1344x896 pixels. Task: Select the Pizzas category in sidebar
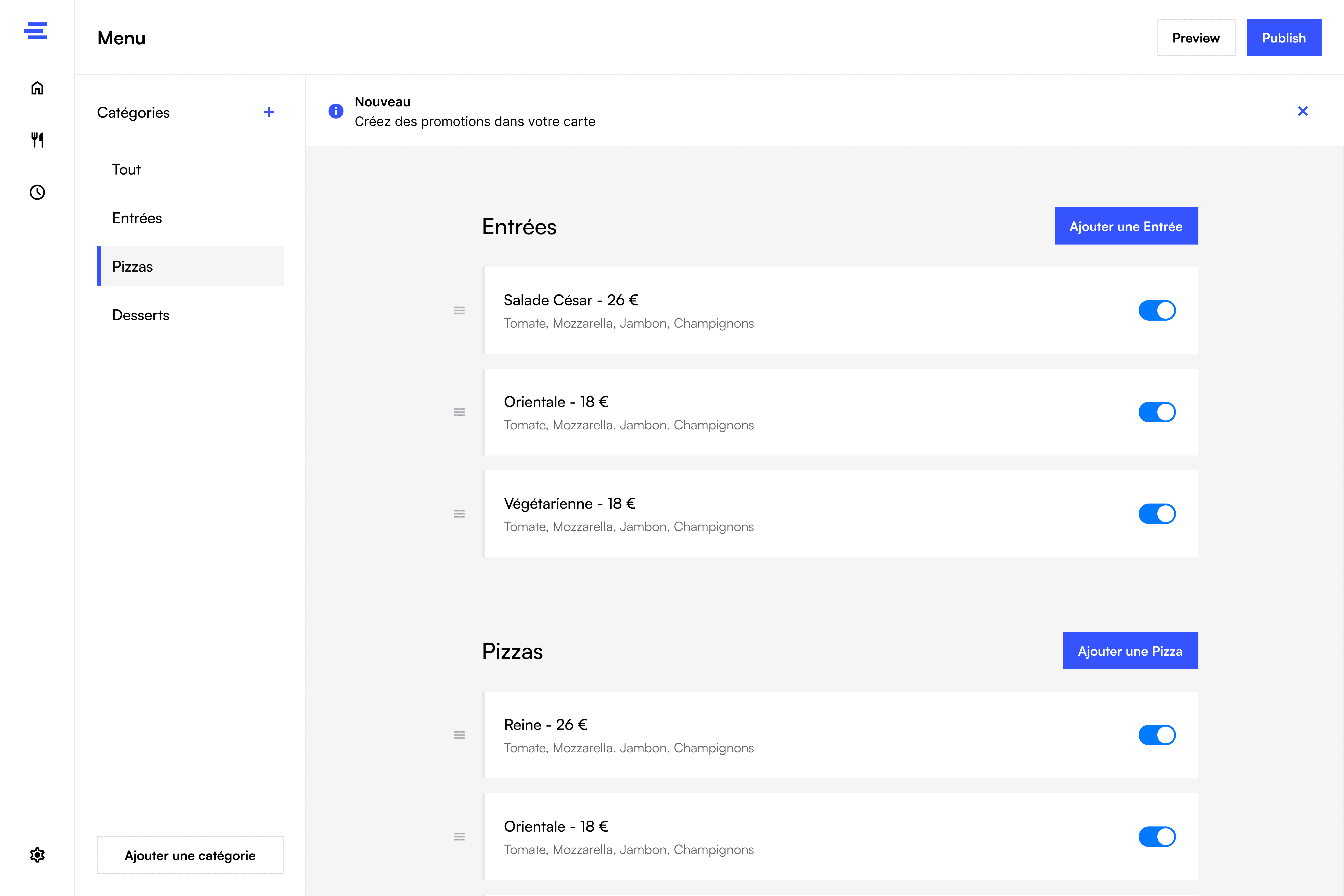click(x=190, y=266)
